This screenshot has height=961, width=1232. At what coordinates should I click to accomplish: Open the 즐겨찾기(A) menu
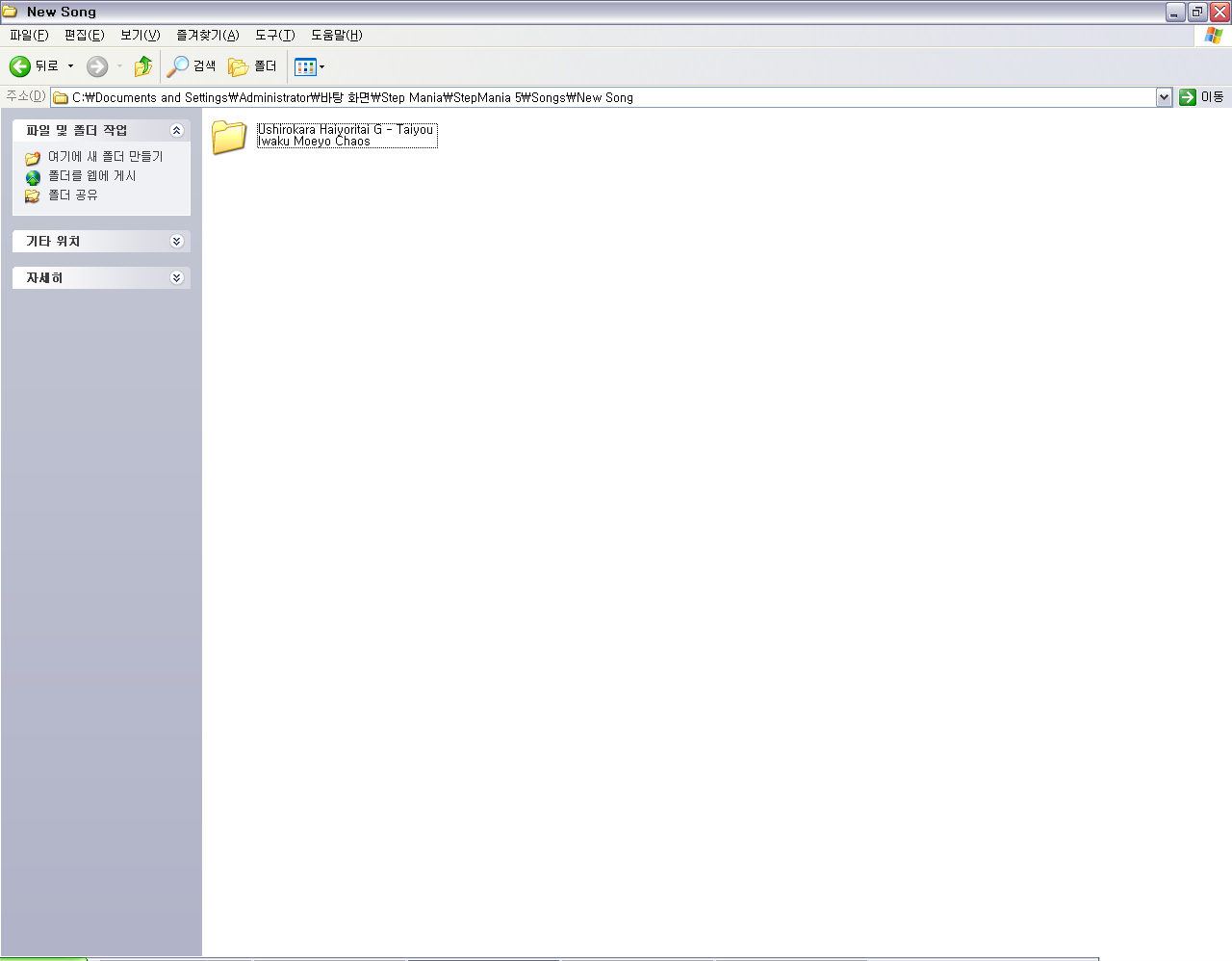(208, 35)
